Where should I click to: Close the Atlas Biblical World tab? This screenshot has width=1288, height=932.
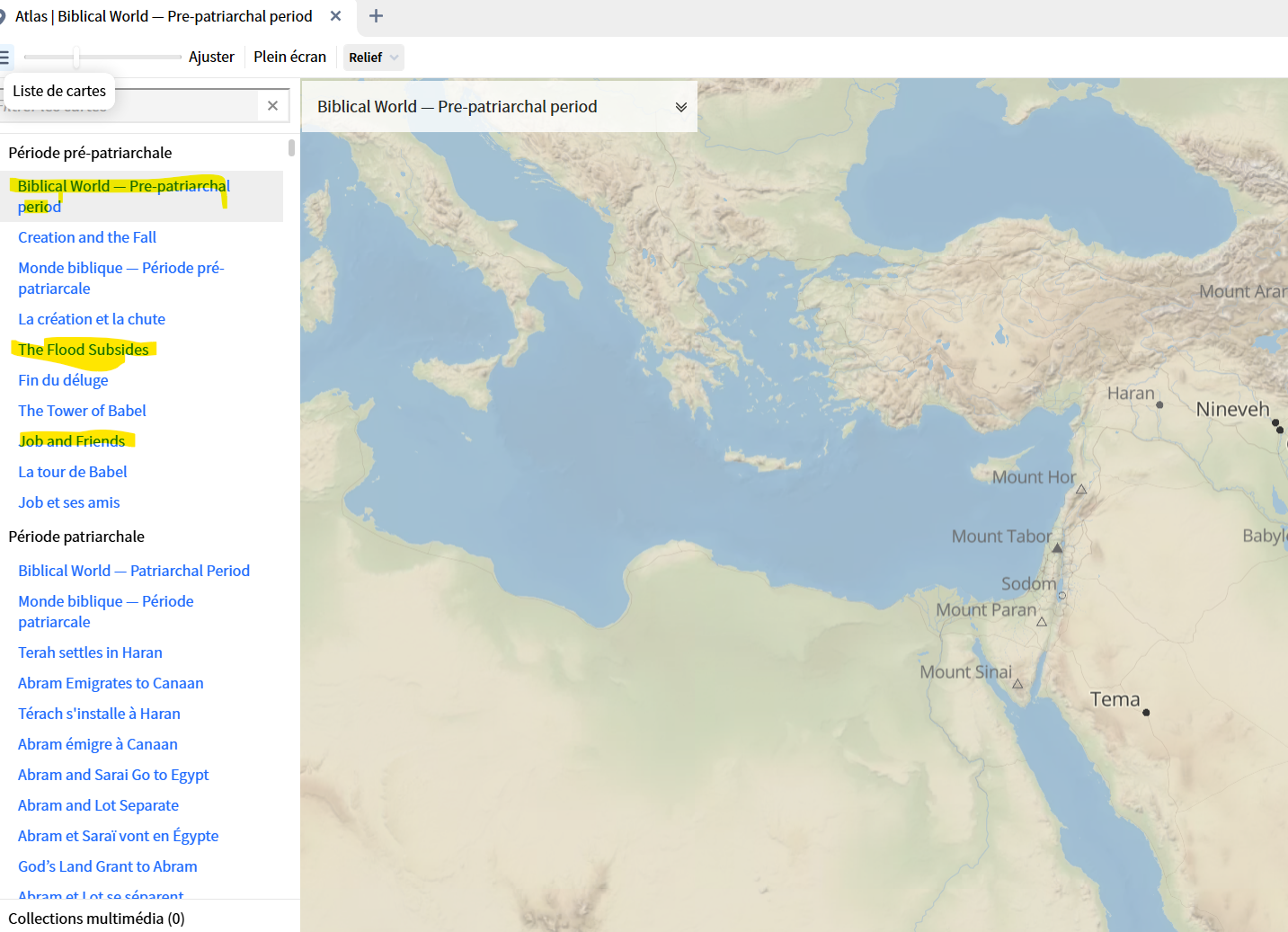(x=335, y=16)
